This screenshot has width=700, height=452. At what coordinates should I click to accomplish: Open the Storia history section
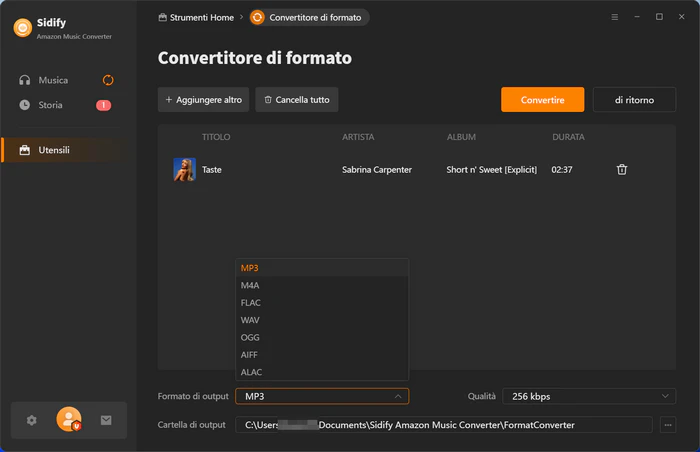click(x=50, y=105)
